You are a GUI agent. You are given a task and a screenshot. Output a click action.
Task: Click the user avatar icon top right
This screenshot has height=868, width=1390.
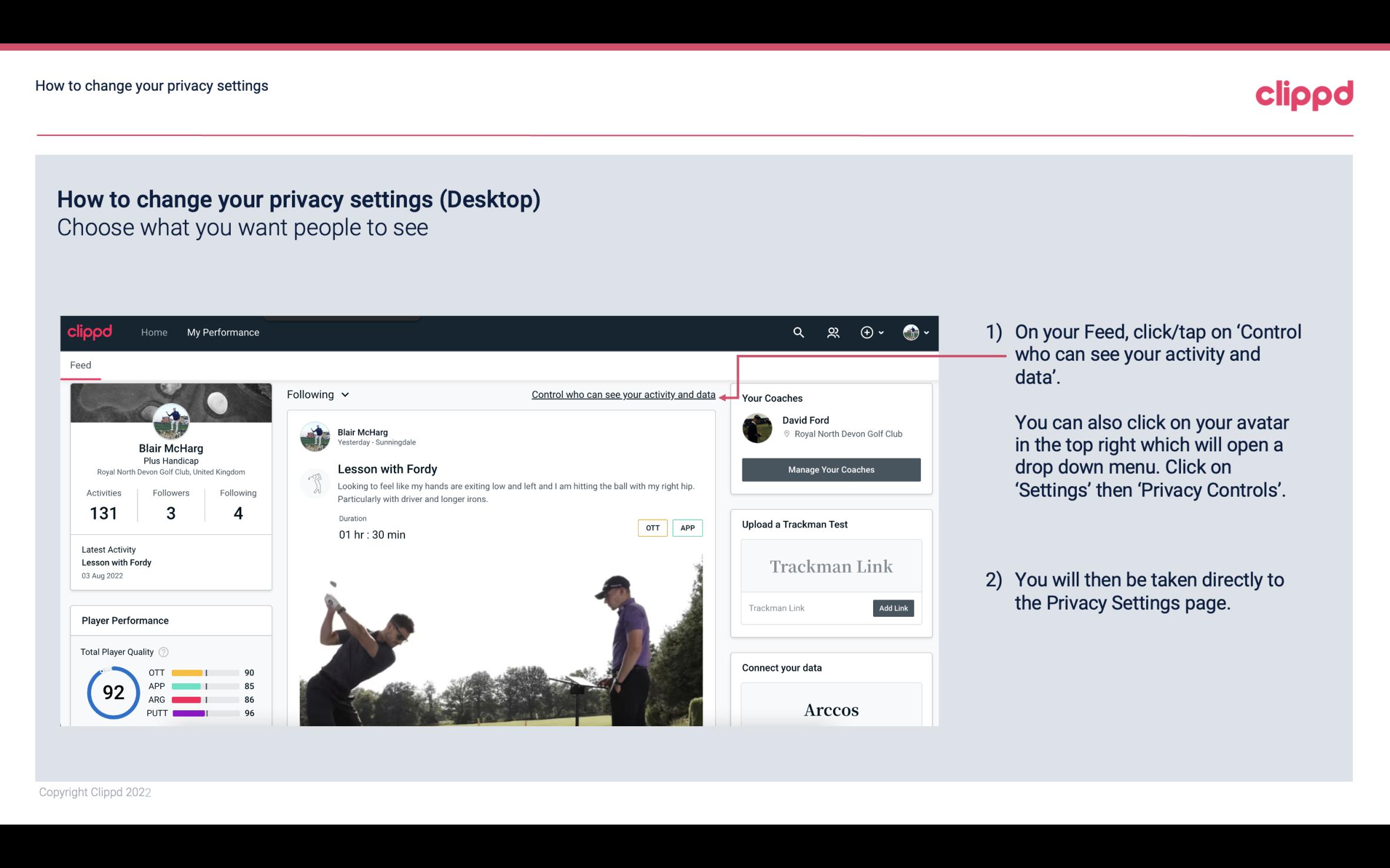(911, 332)
